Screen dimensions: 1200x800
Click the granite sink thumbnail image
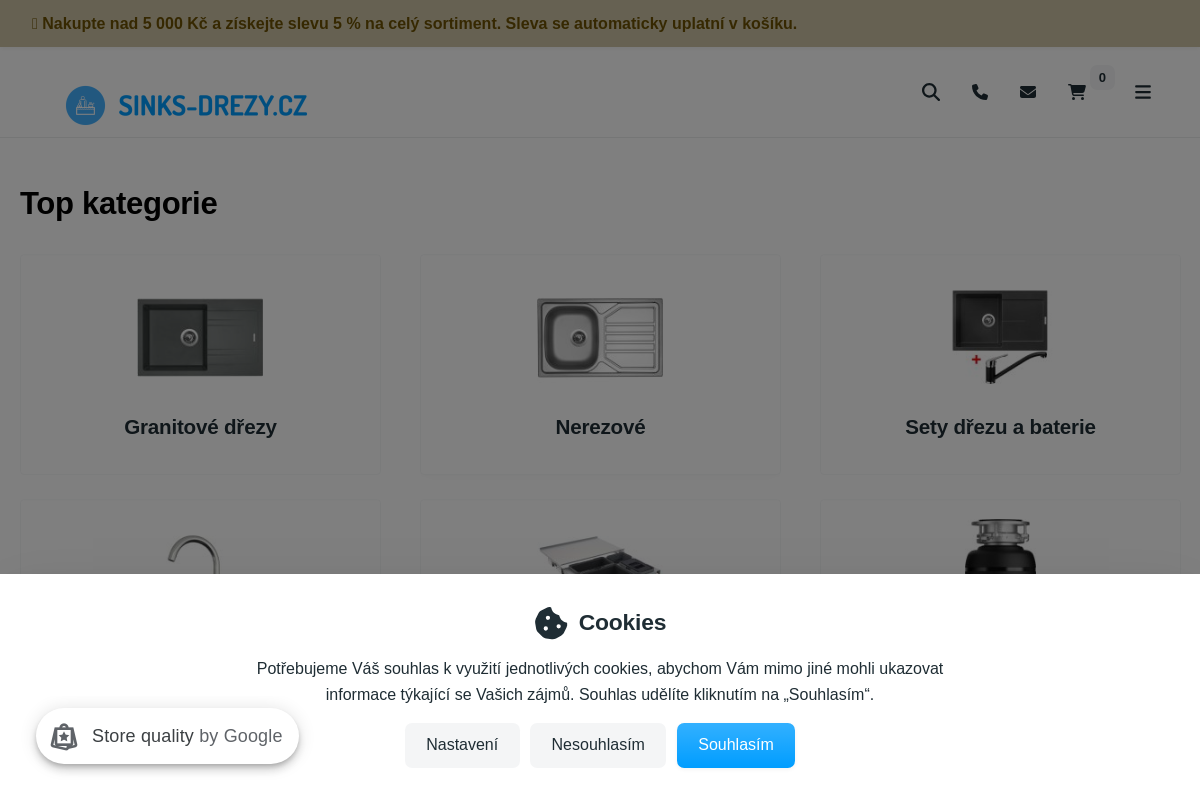[x=200, y=337]
